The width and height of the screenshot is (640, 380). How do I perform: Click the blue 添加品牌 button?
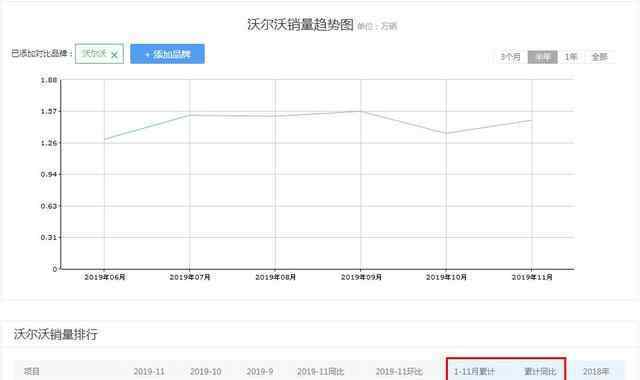[x=167, y=54]
